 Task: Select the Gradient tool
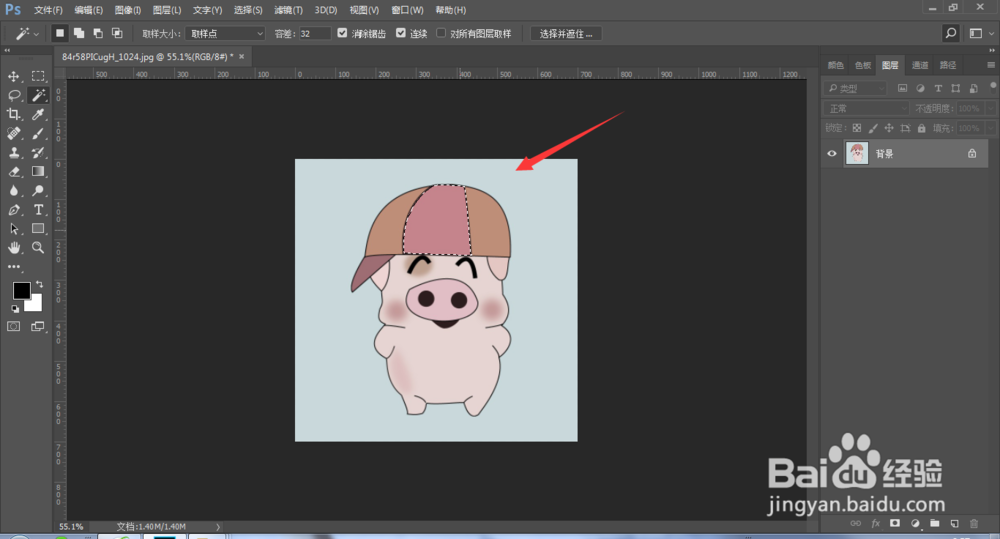[x=38, y=172]
